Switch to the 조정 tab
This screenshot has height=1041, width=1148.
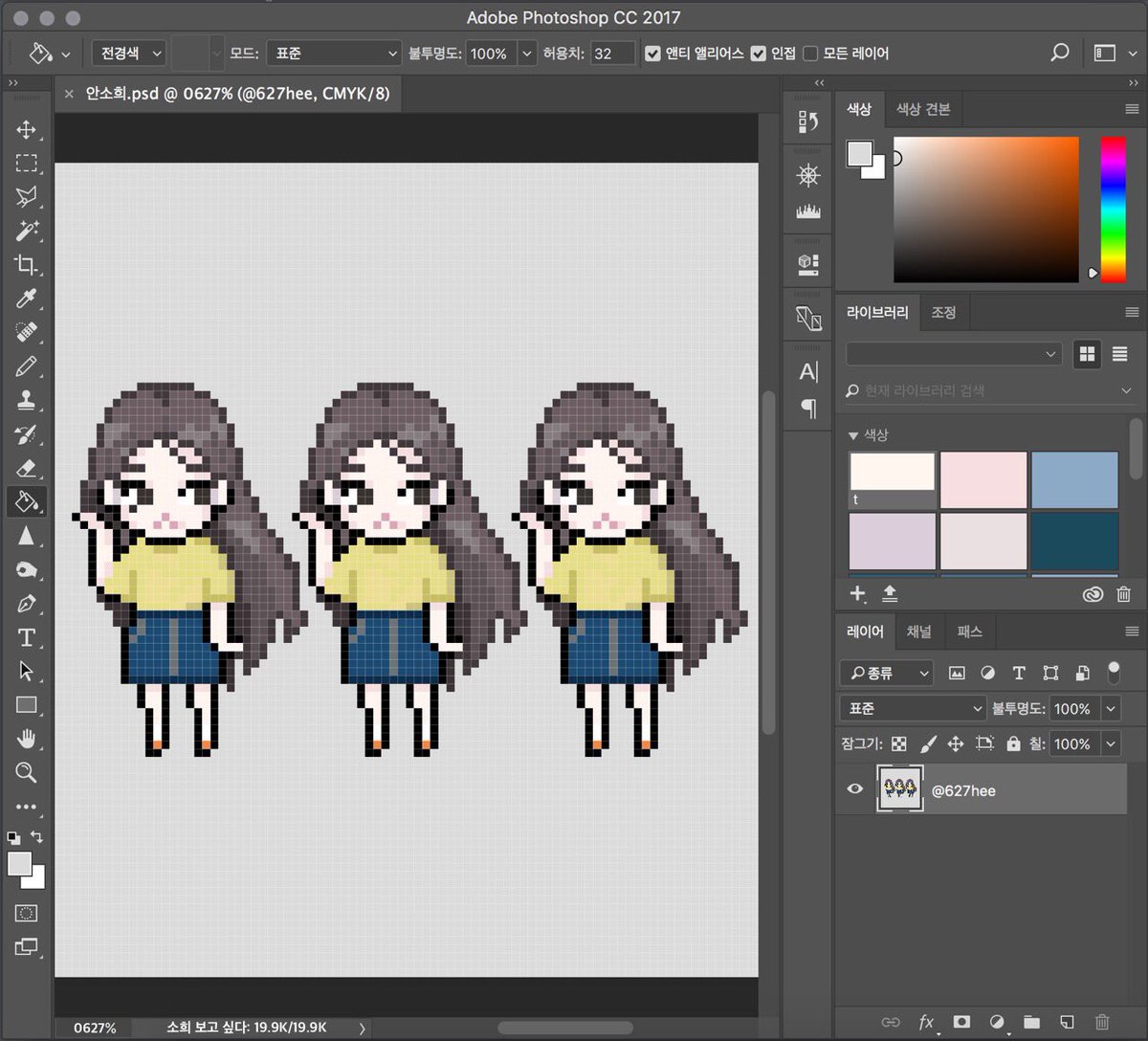pyautogui.click(x=943, y=312)
